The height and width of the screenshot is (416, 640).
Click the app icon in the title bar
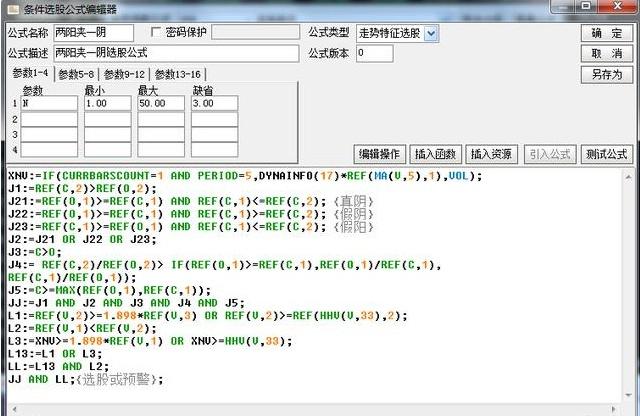[x=10, y=9]
